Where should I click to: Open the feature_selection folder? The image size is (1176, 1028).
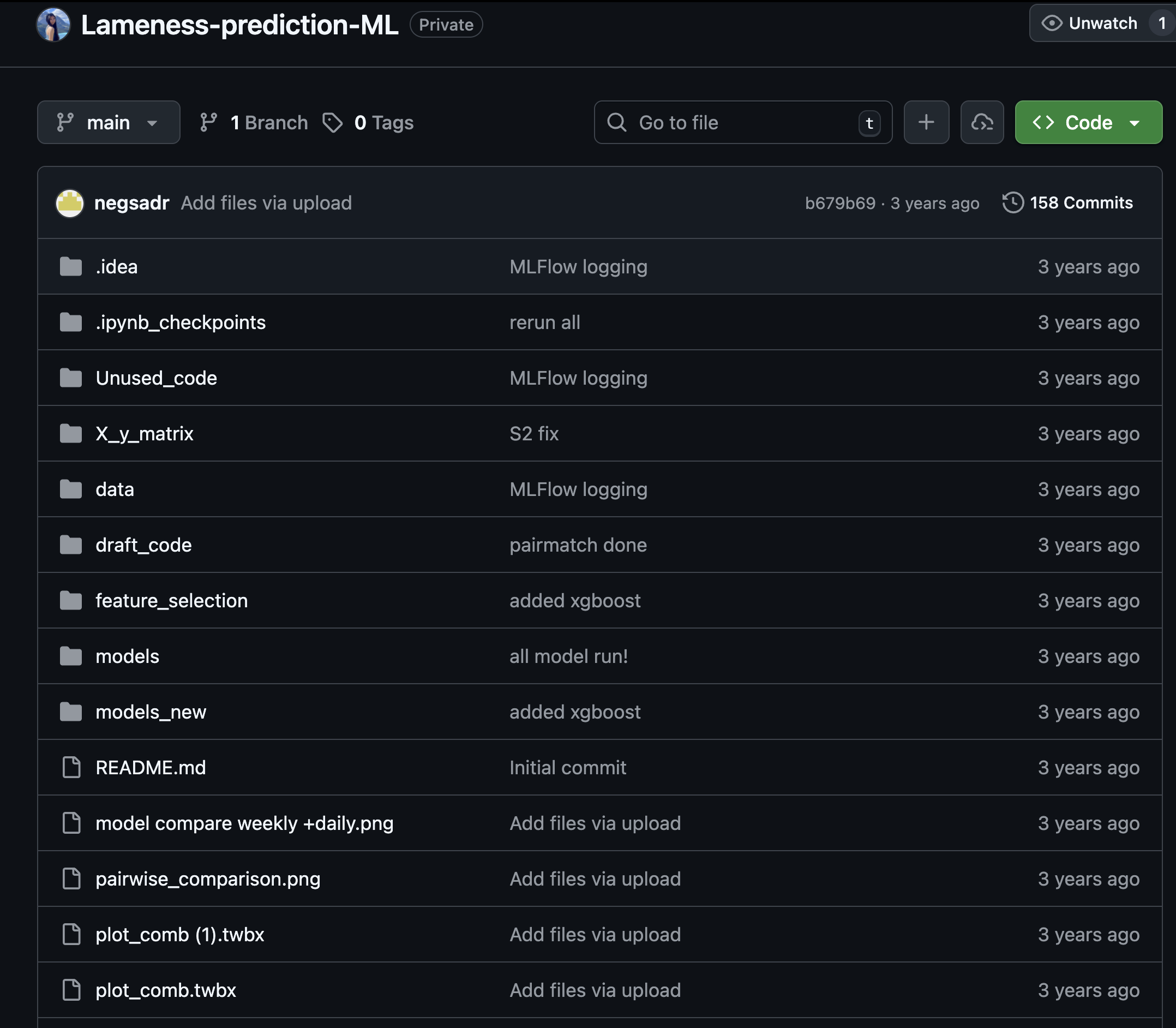pos(171,601)
